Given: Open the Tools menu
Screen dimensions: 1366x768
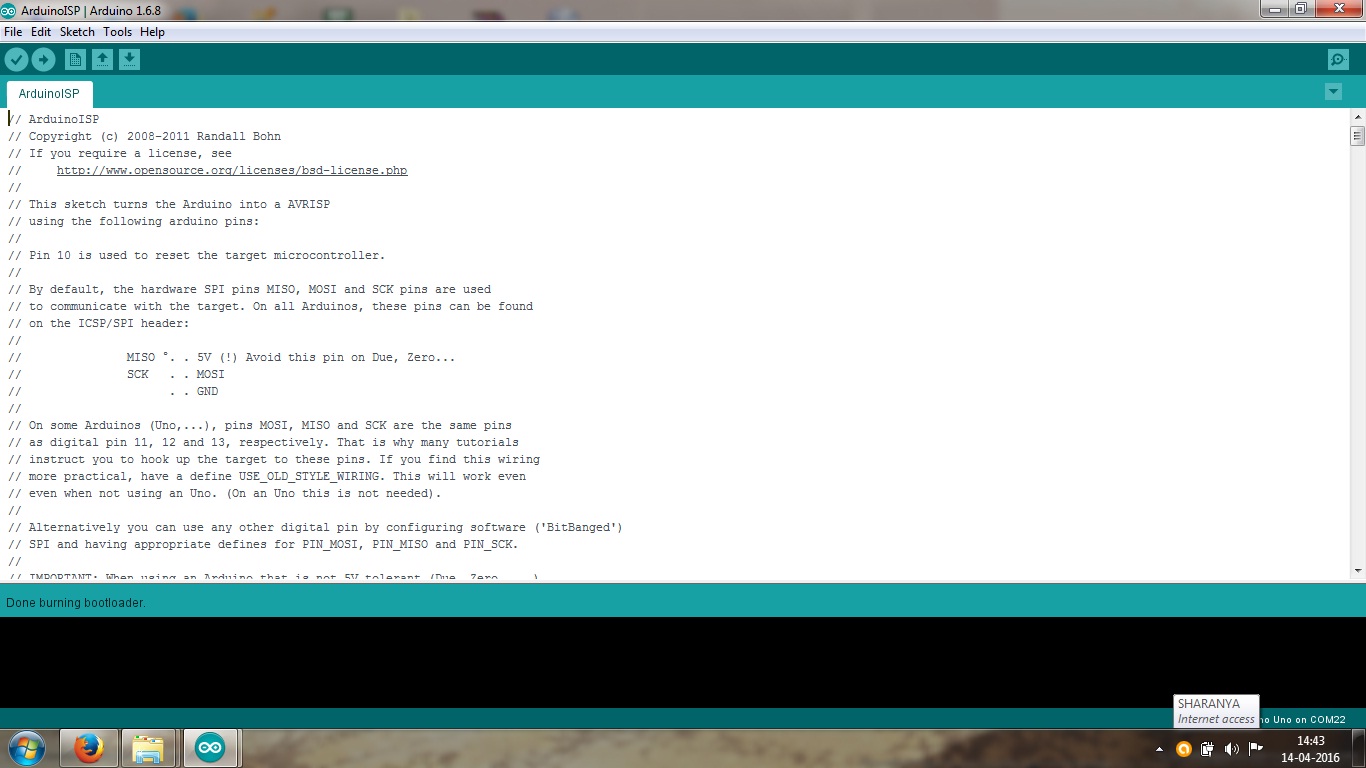Looking at the screenshot, I should point(117,32).
